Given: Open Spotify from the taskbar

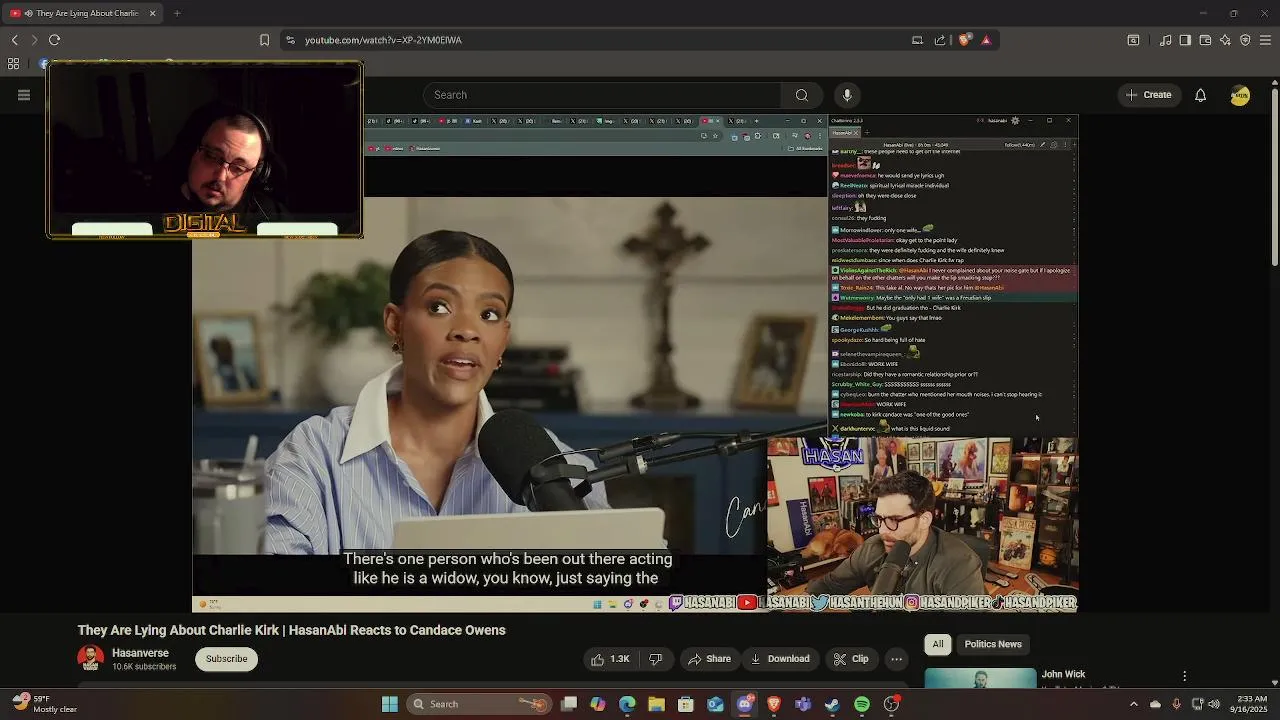Looking at the screenshot, I should click(x=862, y=704).
